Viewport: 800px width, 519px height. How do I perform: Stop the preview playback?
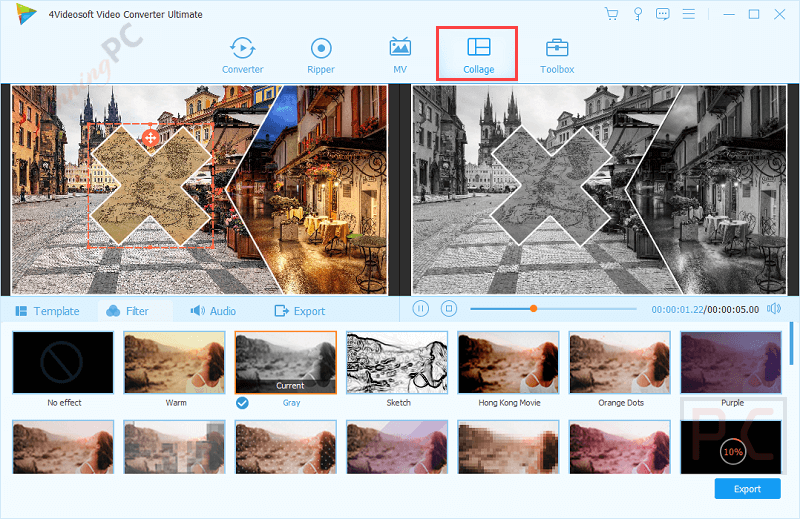coord(449,309)
